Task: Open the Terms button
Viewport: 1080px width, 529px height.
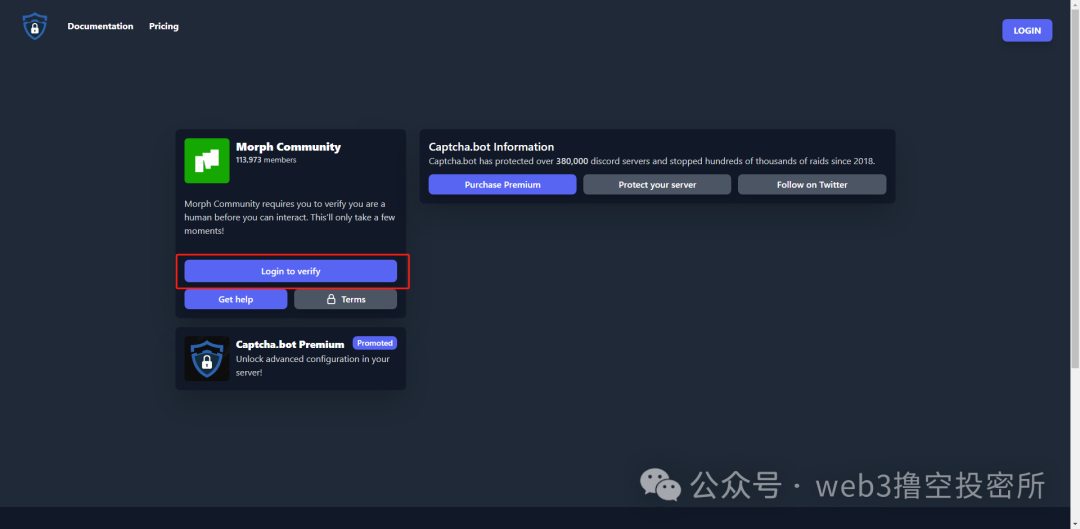Action: pyautogui.click(x=345, y=300)
